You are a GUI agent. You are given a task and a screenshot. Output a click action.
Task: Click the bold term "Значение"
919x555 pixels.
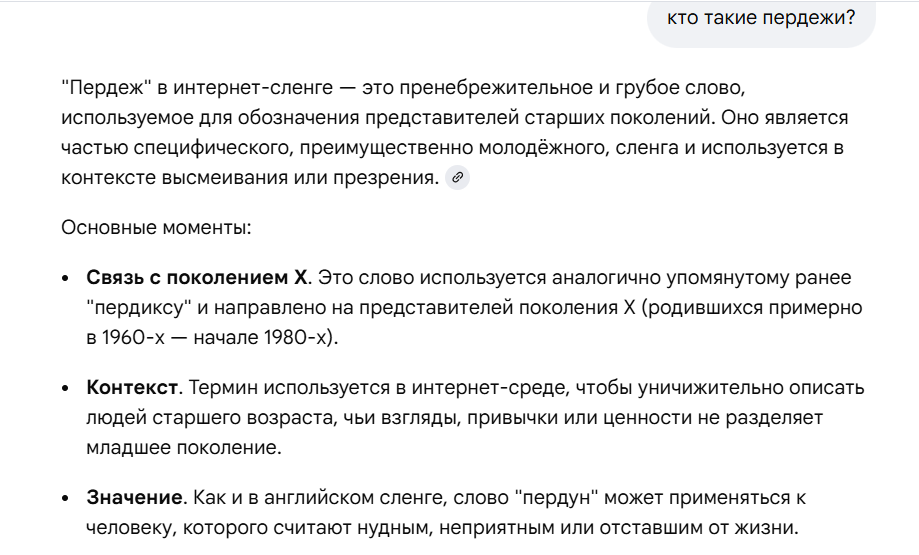[x=133, y=497]
